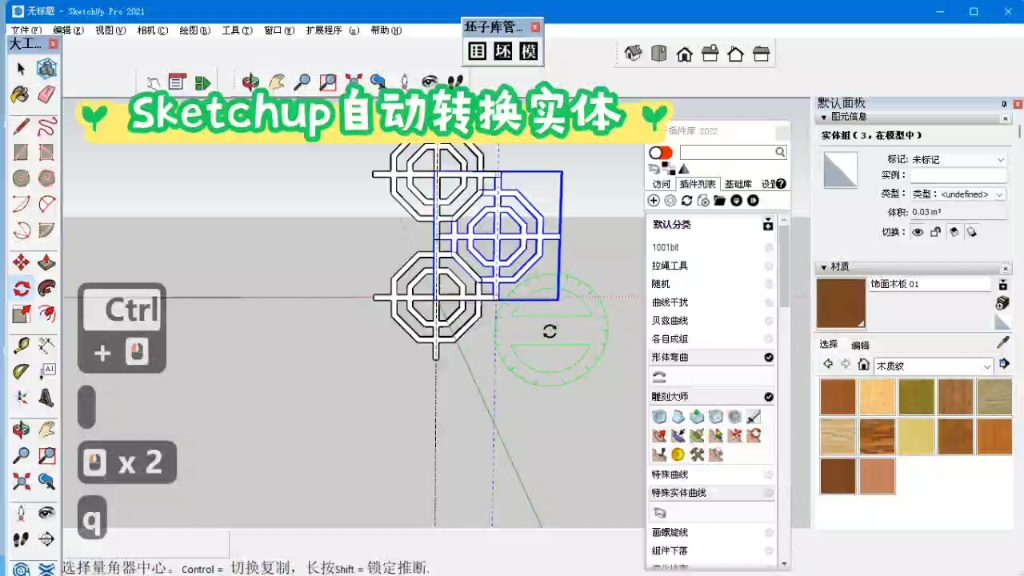Activate the Rotate tool in the left toolbar
The image size is (1024, 576).
20,288
